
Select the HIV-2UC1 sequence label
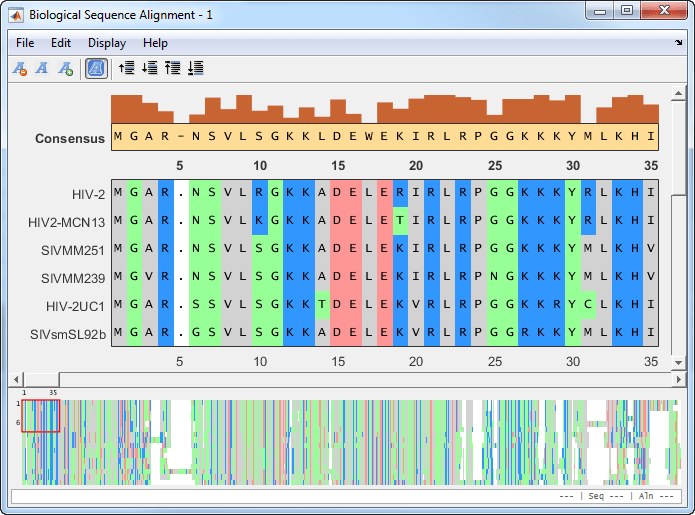pyautogui.click(x=75, y=306)
